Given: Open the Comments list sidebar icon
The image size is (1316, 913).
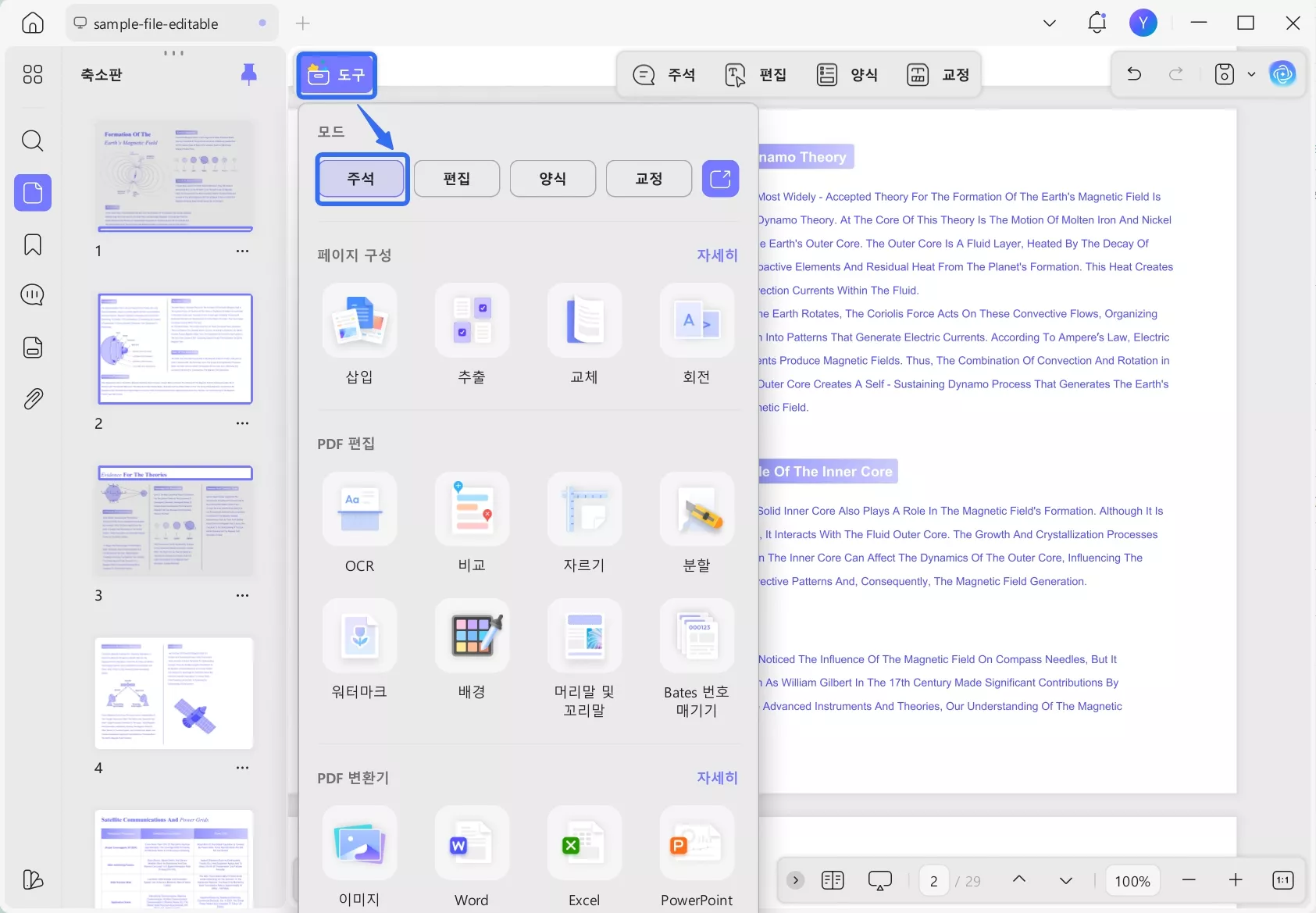Looking at the screenshot, I should coord(33,295).
